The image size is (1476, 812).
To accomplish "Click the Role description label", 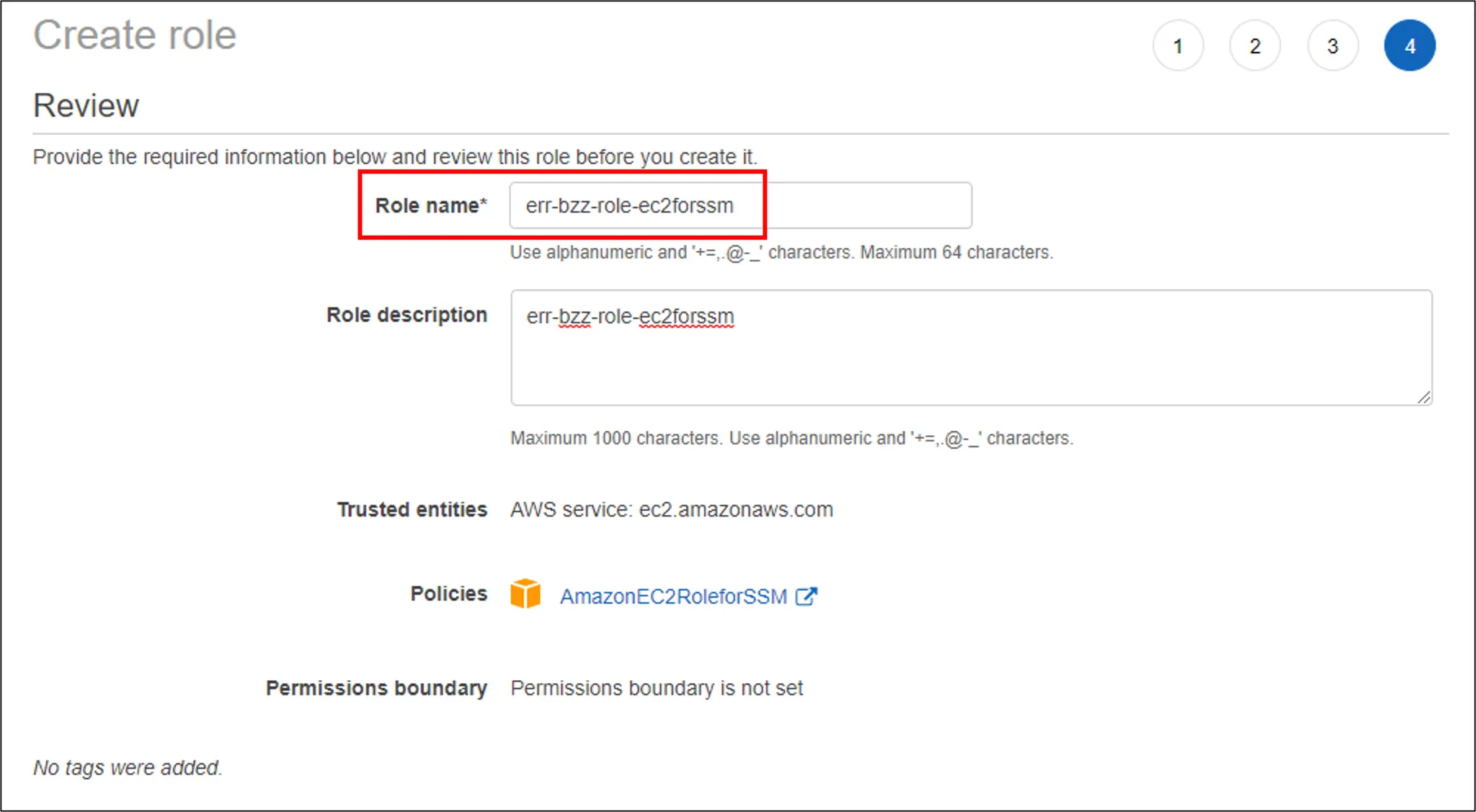I will click(x=406, y=315).
